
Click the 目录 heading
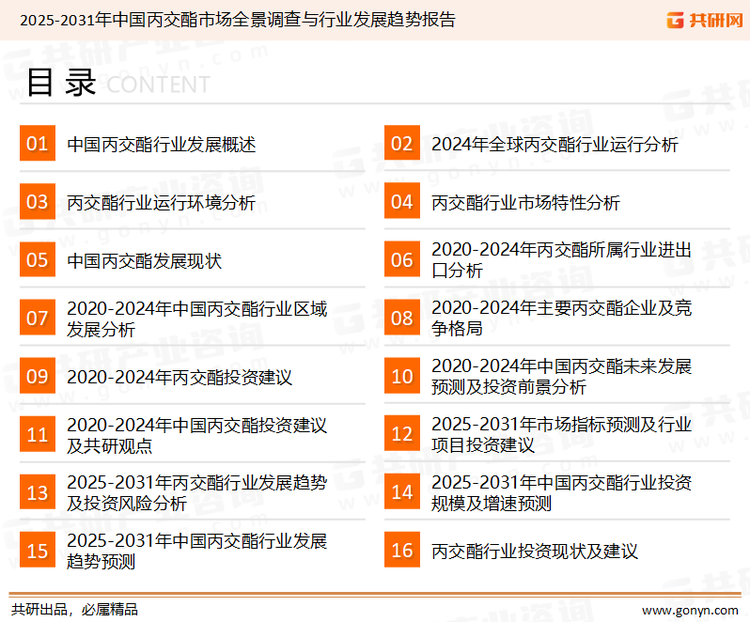61,83
